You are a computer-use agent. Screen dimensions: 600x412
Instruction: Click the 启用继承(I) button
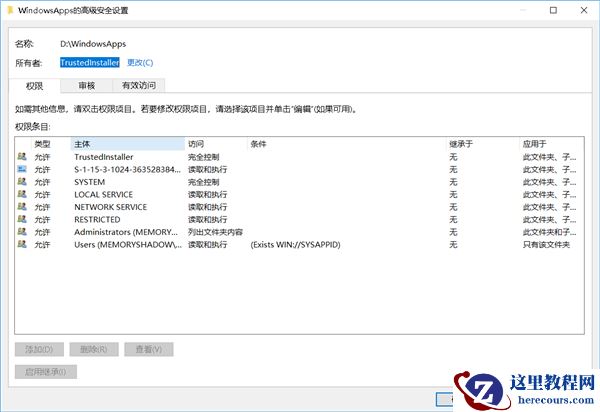(46, 372)
